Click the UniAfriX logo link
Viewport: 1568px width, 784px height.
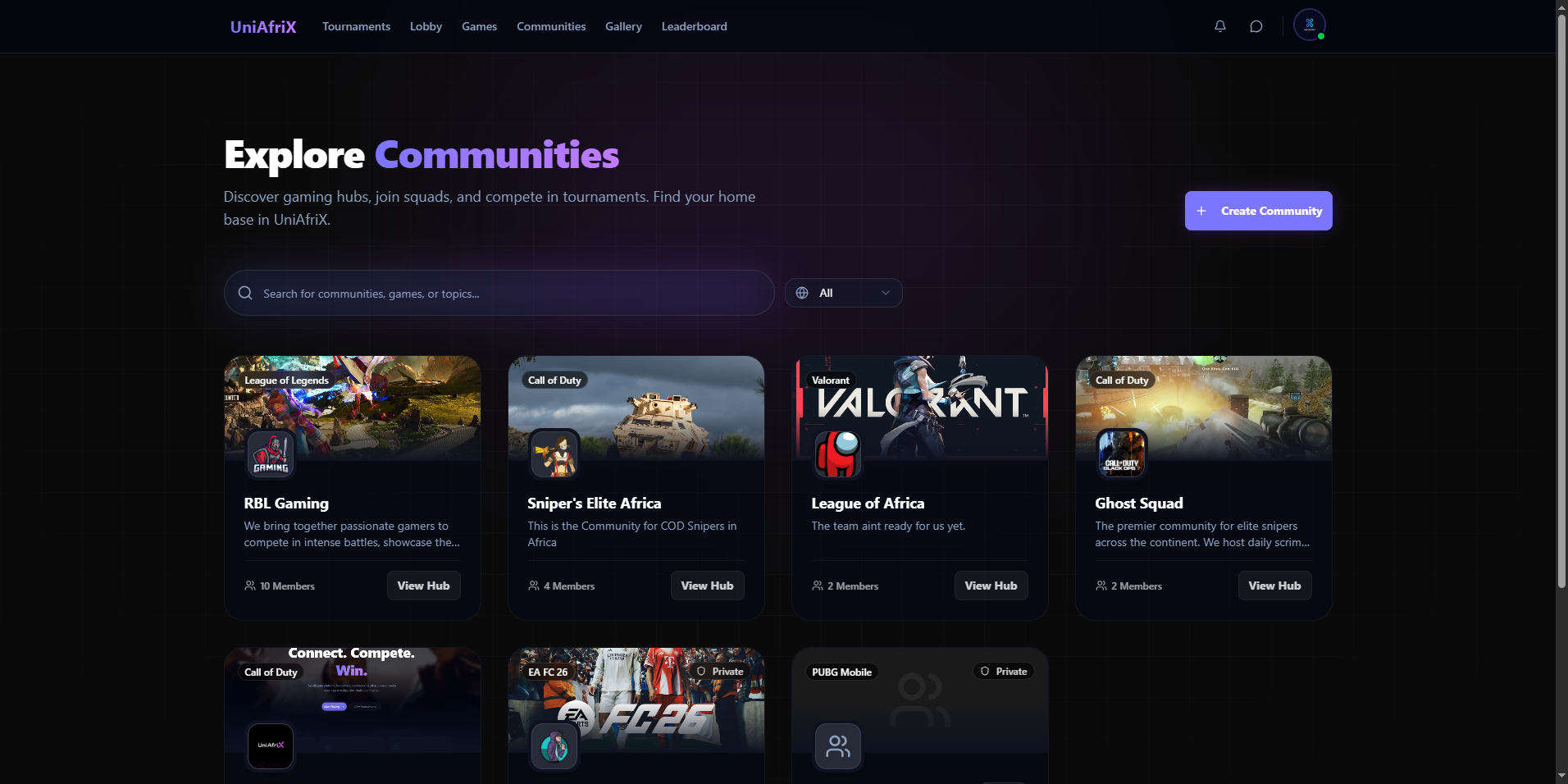tap(263, 27)
